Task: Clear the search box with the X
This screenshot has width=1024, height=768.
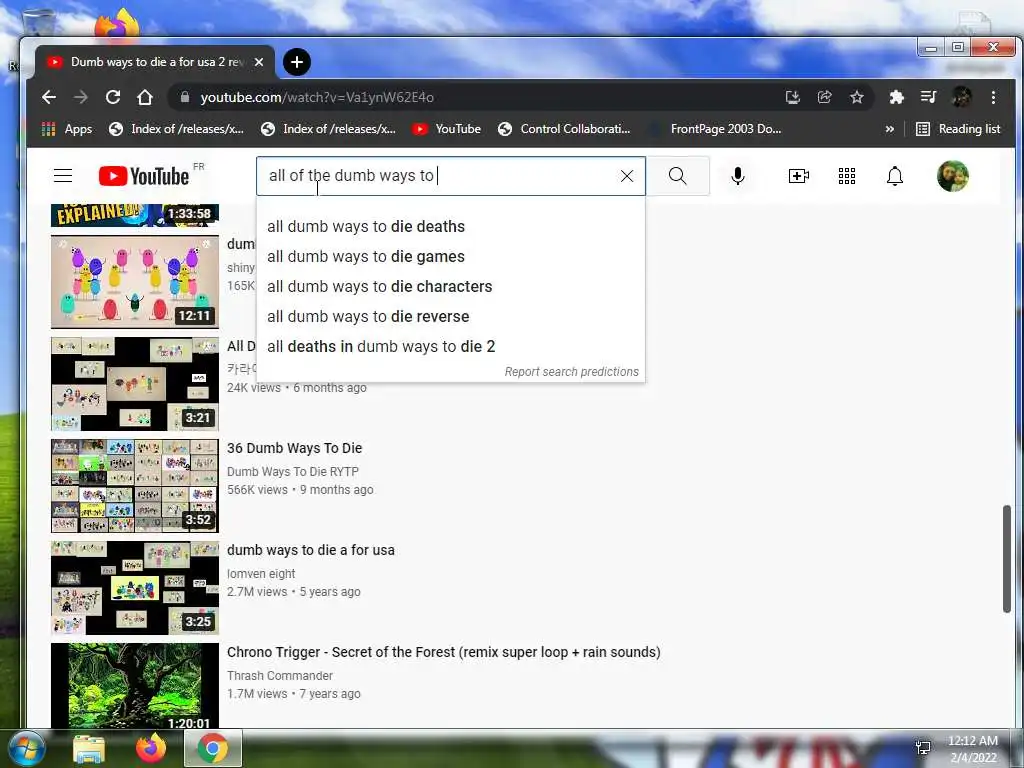Action: click(627, 176)
